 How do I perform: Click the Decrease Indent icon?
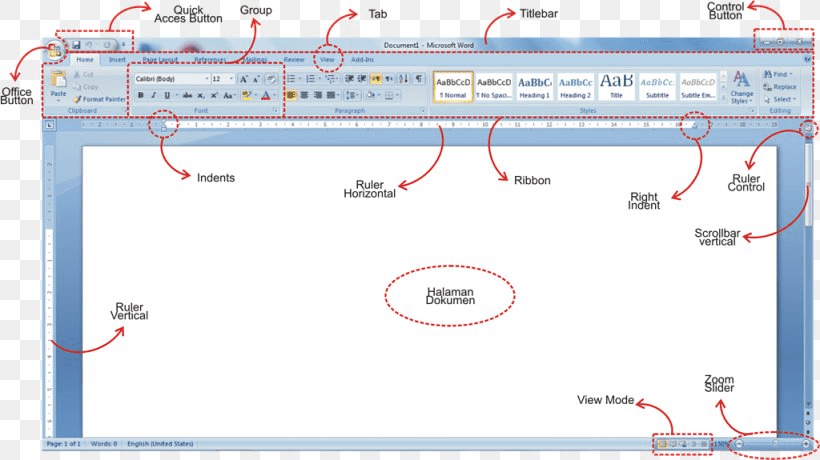pos(349,79)
